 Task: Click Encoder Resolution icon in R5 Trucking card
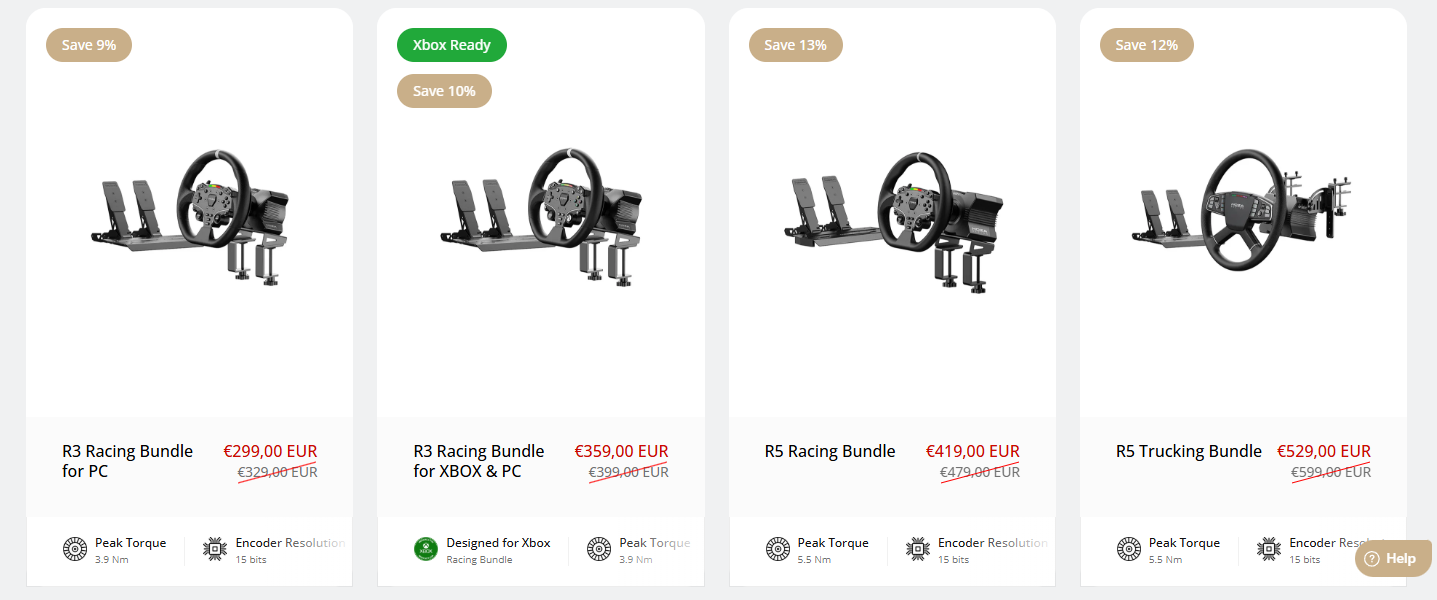[x=1269, y=549]
